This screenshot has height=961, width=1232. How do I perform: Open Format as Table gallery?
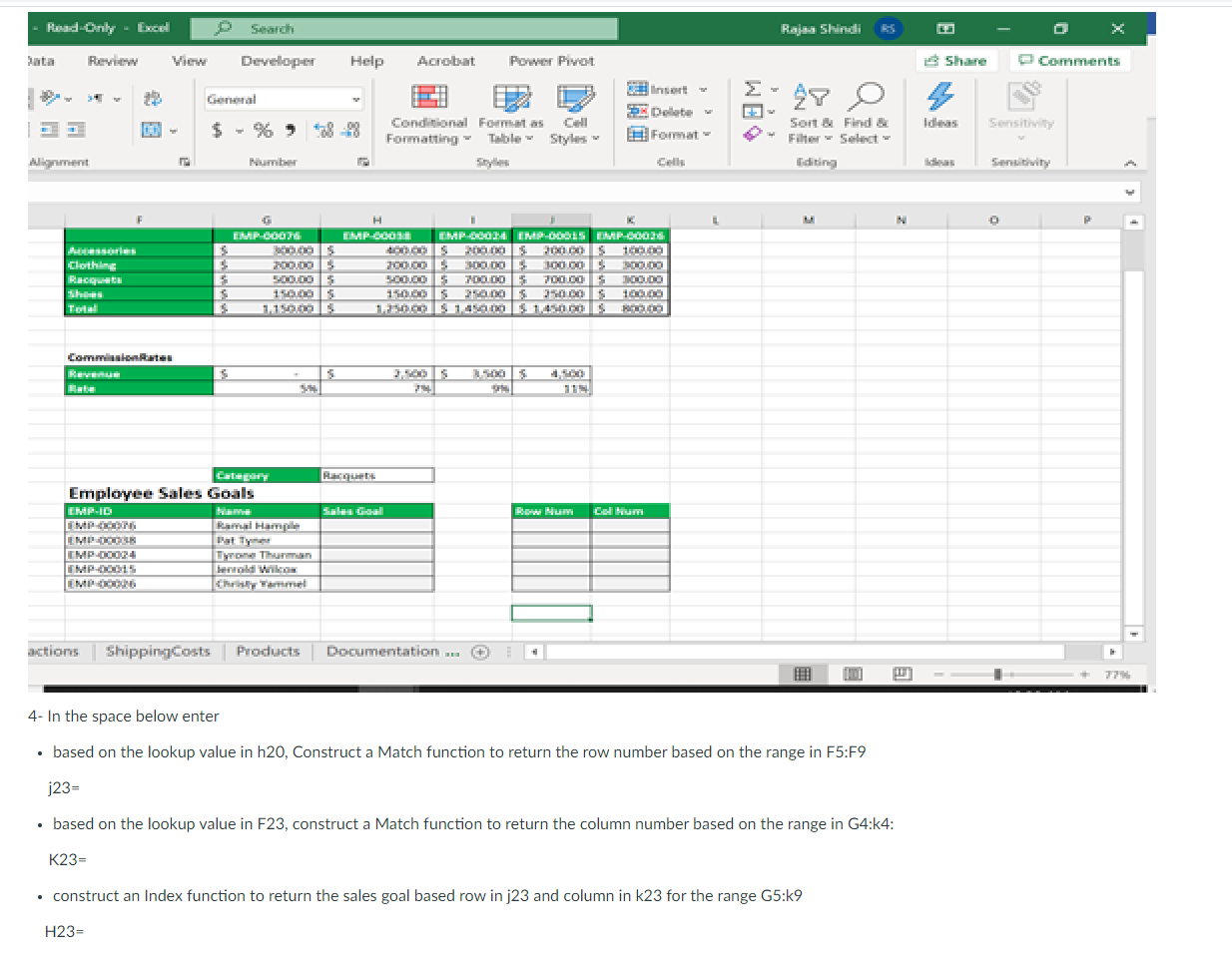tap(511, 114)
